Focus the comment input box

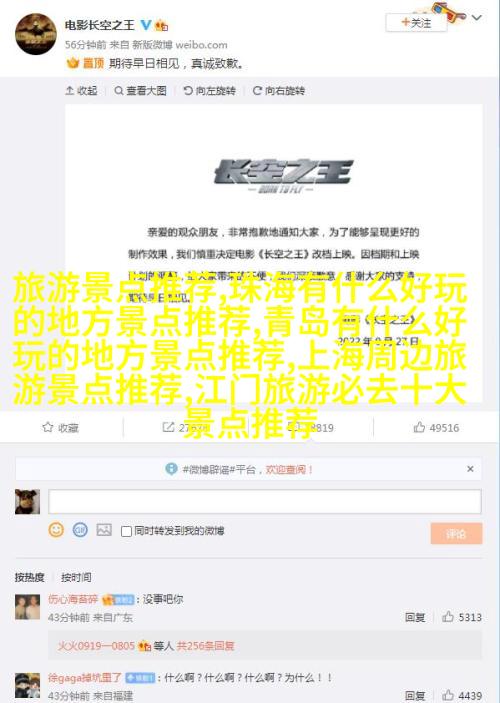[x=265, y=501]
